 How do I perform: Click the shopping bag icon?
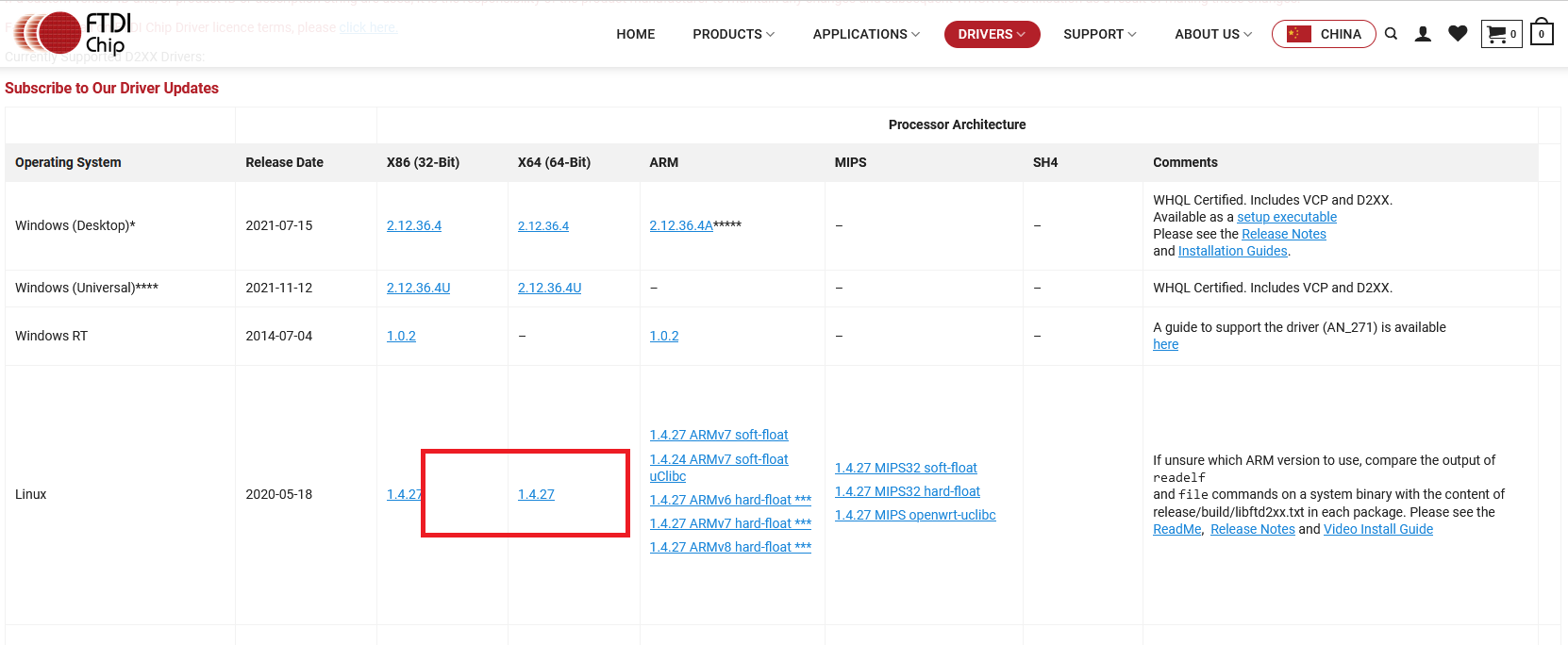(x=1542, y=32)
